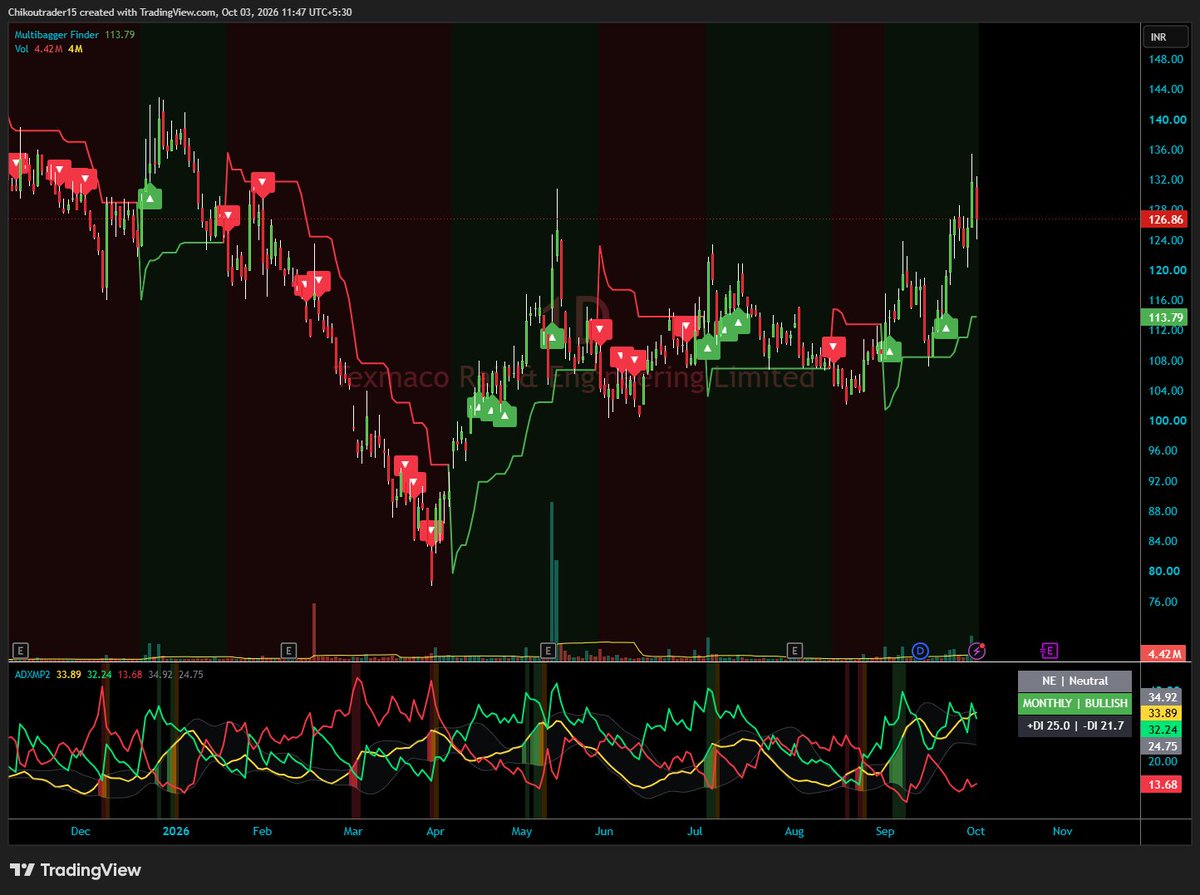Click the gray 34.92 ADX axis label
The width and height of the screenshot is (1200, 895).
click(x=1163, y=696)
